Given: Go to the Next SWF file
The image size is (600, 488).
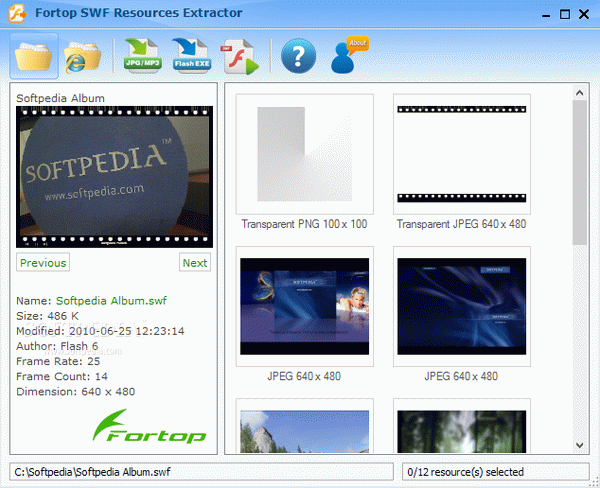Looking at the screenshot, I should 195,263.
